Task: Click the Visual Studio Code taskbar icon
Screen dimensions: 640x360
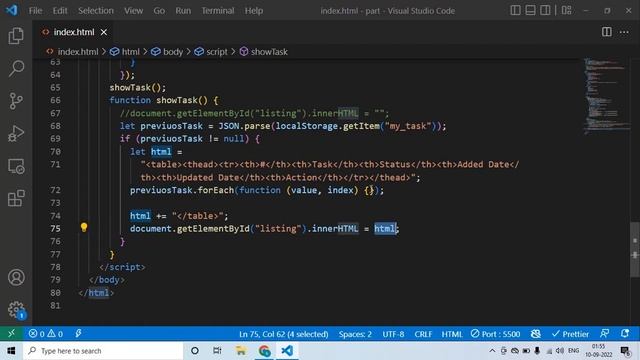Action: [x=287, y=351]
